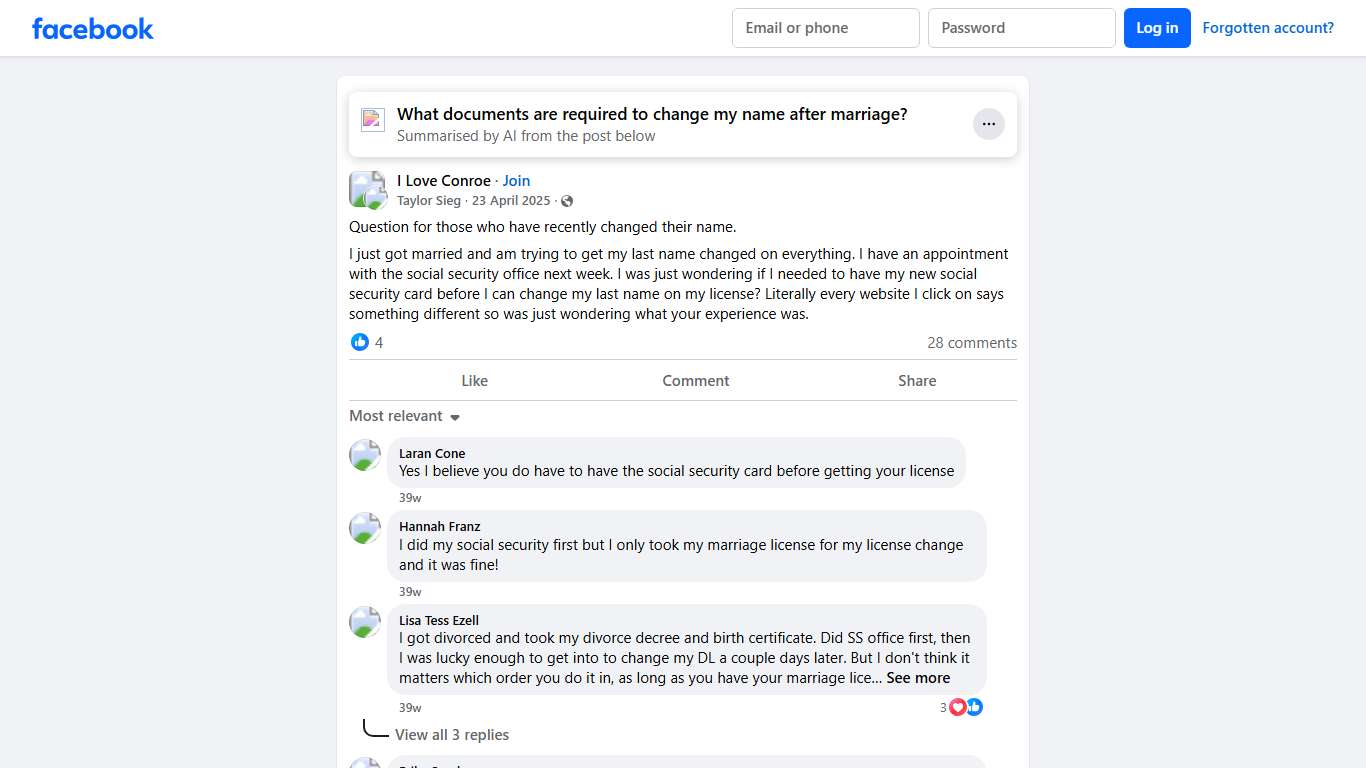1366x768 pixels.
Task: Open the Forgotten account? link
Action: (1268, 28)
